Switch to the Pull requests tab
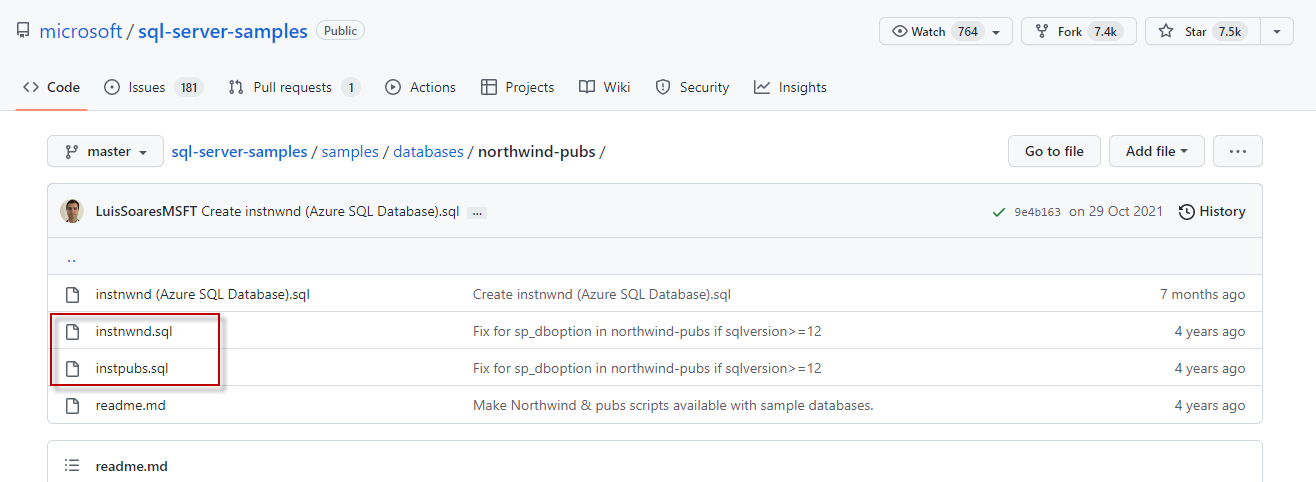This screenshot has width=1316, height=482. click(293, 87)
